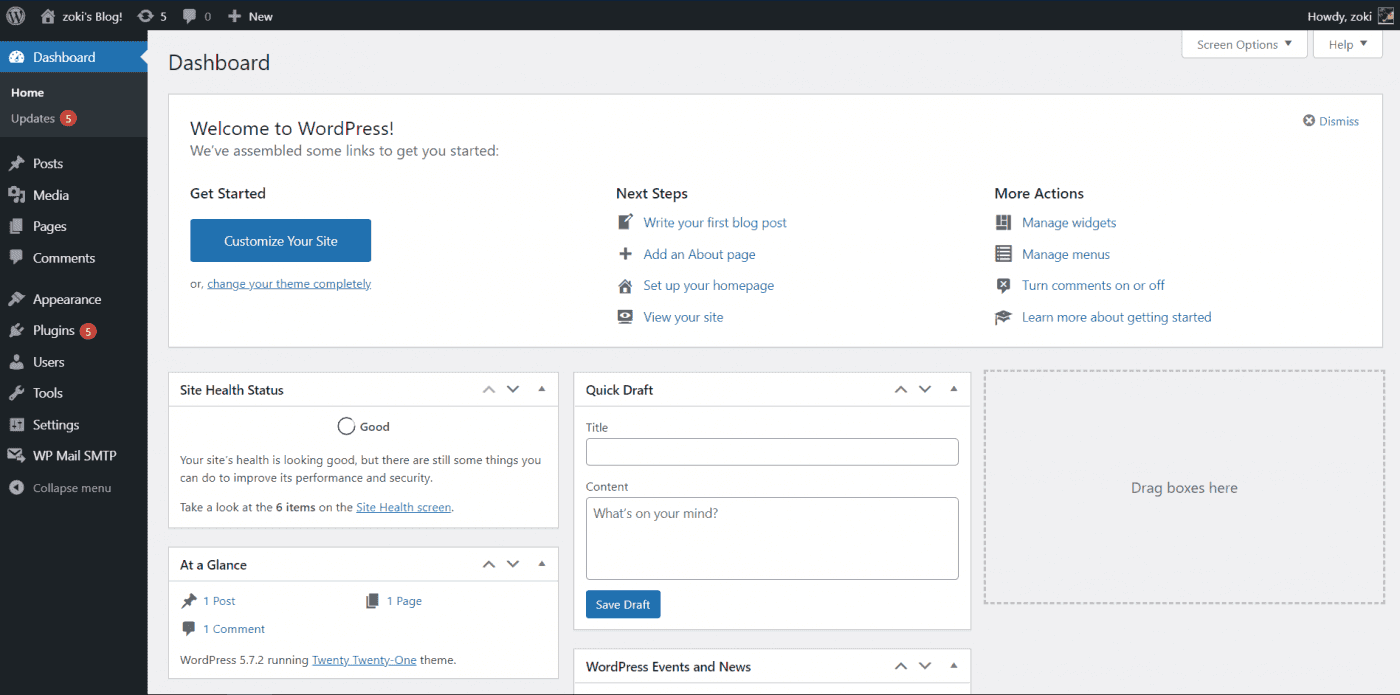This screenshot has height=695, width=1400.
Task: Go to Updates submenu under Dashboard
Action: pyautogui.click(x=43, y=118)
